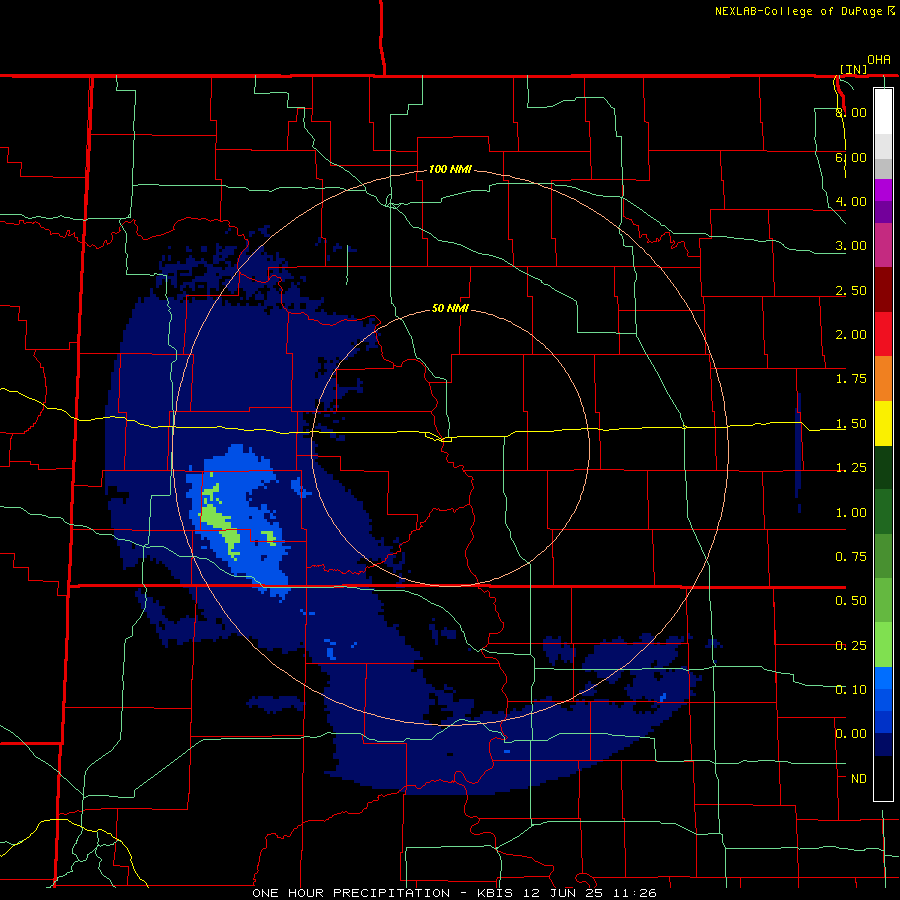900x900 pixels.
Task: Click the 50 NMI range ring label
Action: pyautogui.click(x=450, y=308)
